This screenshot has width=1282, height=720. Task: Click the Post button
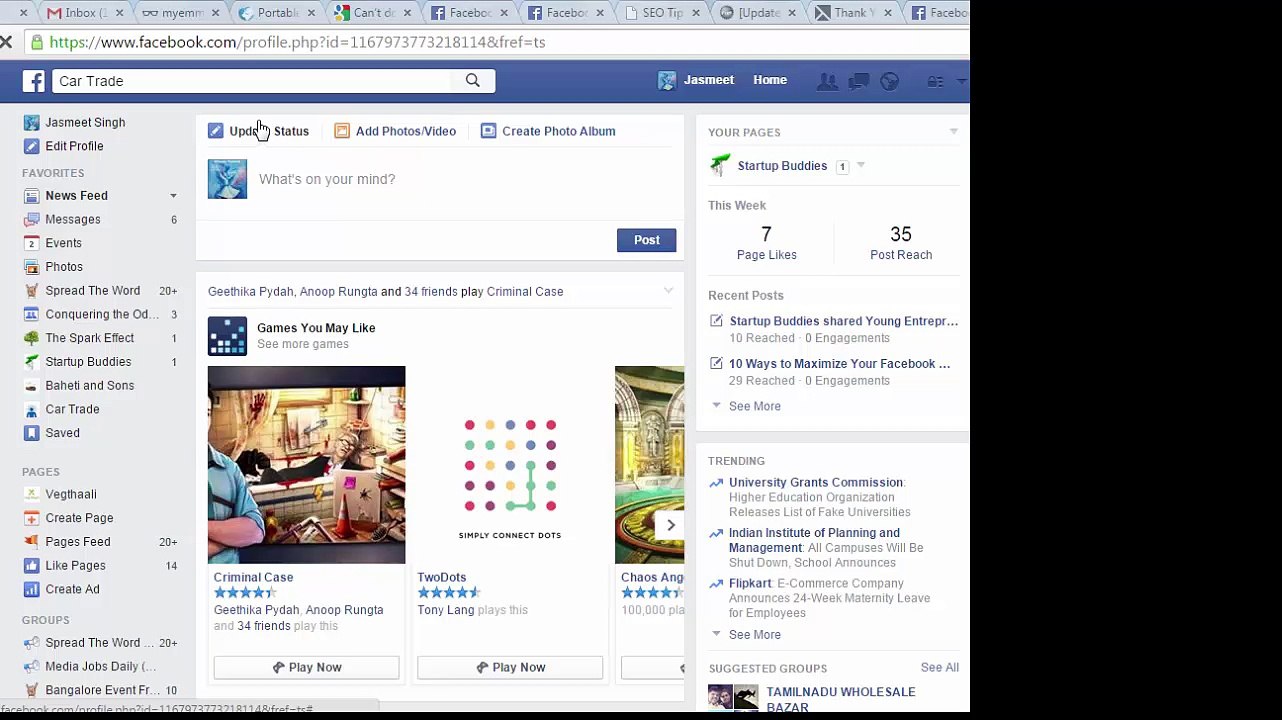click(646, 240)
